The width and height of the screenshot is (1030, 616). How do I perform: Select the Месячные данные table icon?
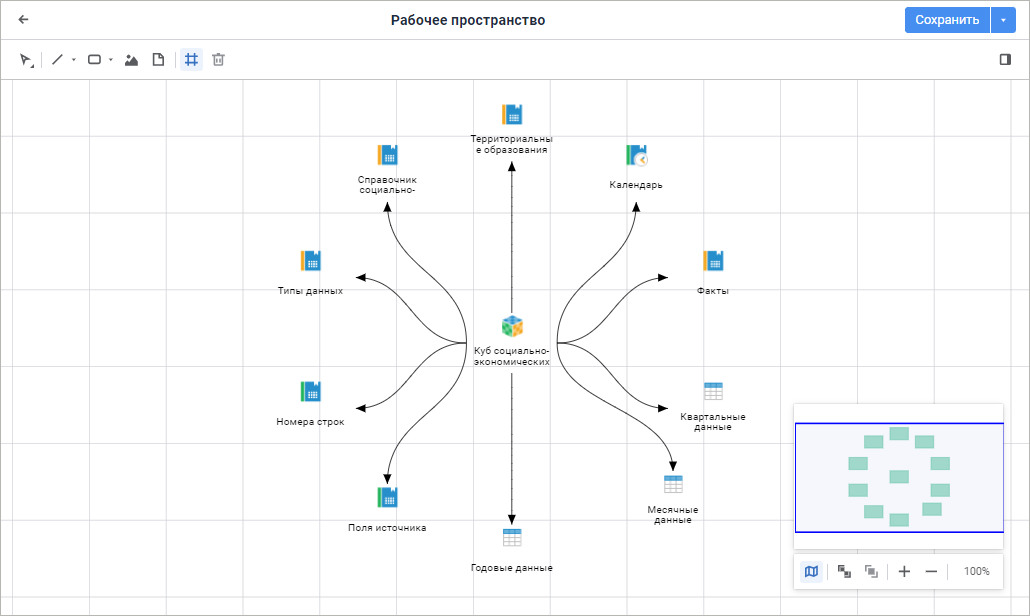[x=673, y=484]
